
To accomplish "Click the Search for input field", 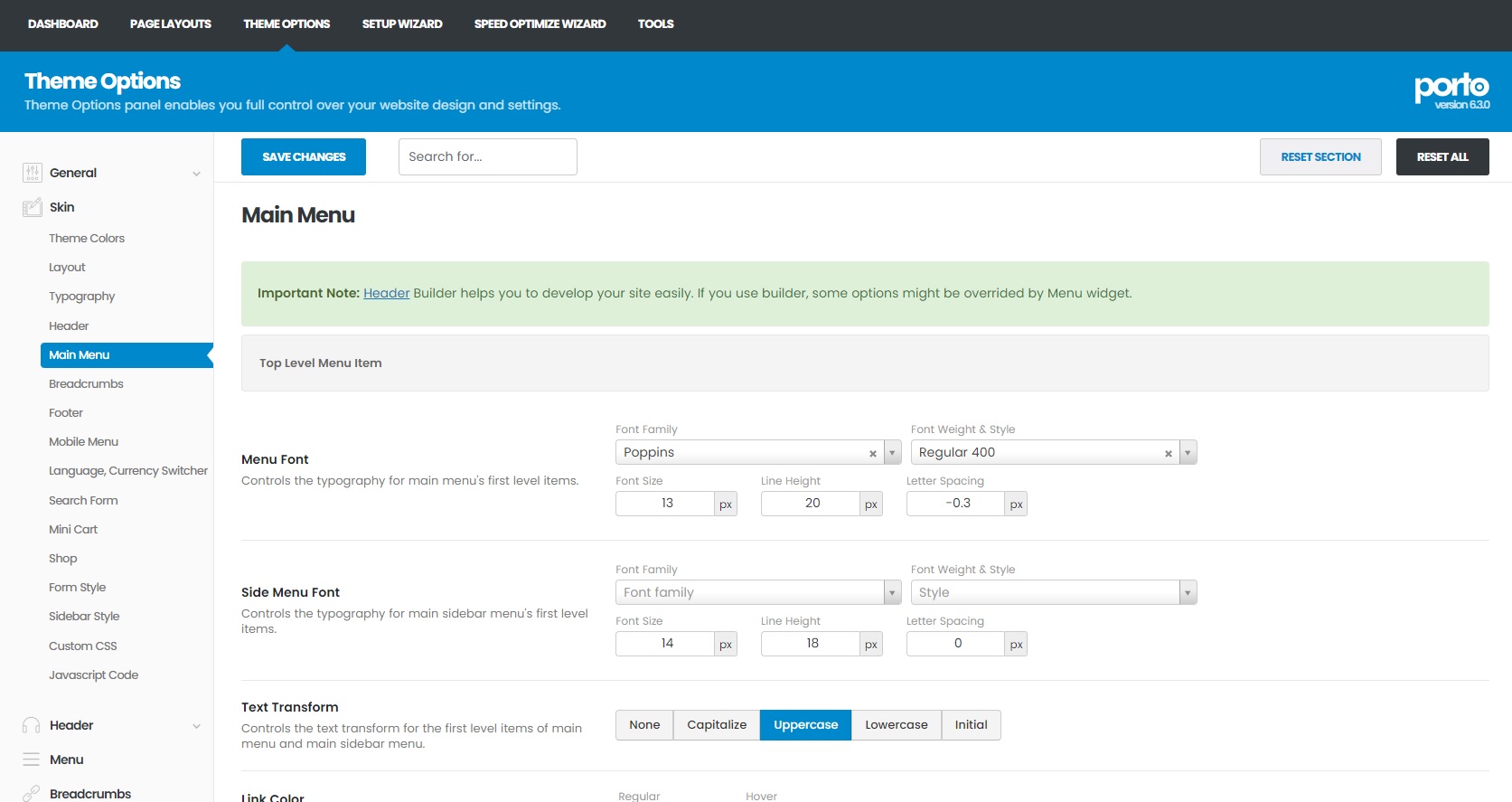I will [487, 157].
